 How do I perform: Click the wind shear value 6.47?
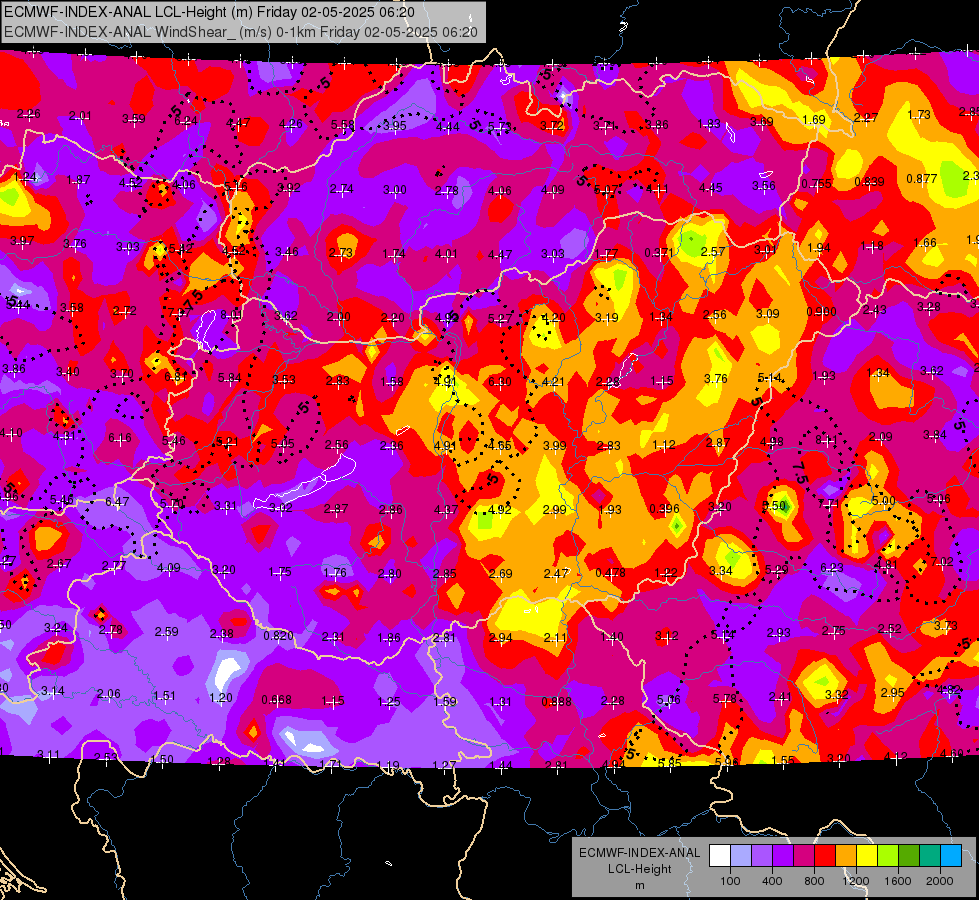point(117,502)
